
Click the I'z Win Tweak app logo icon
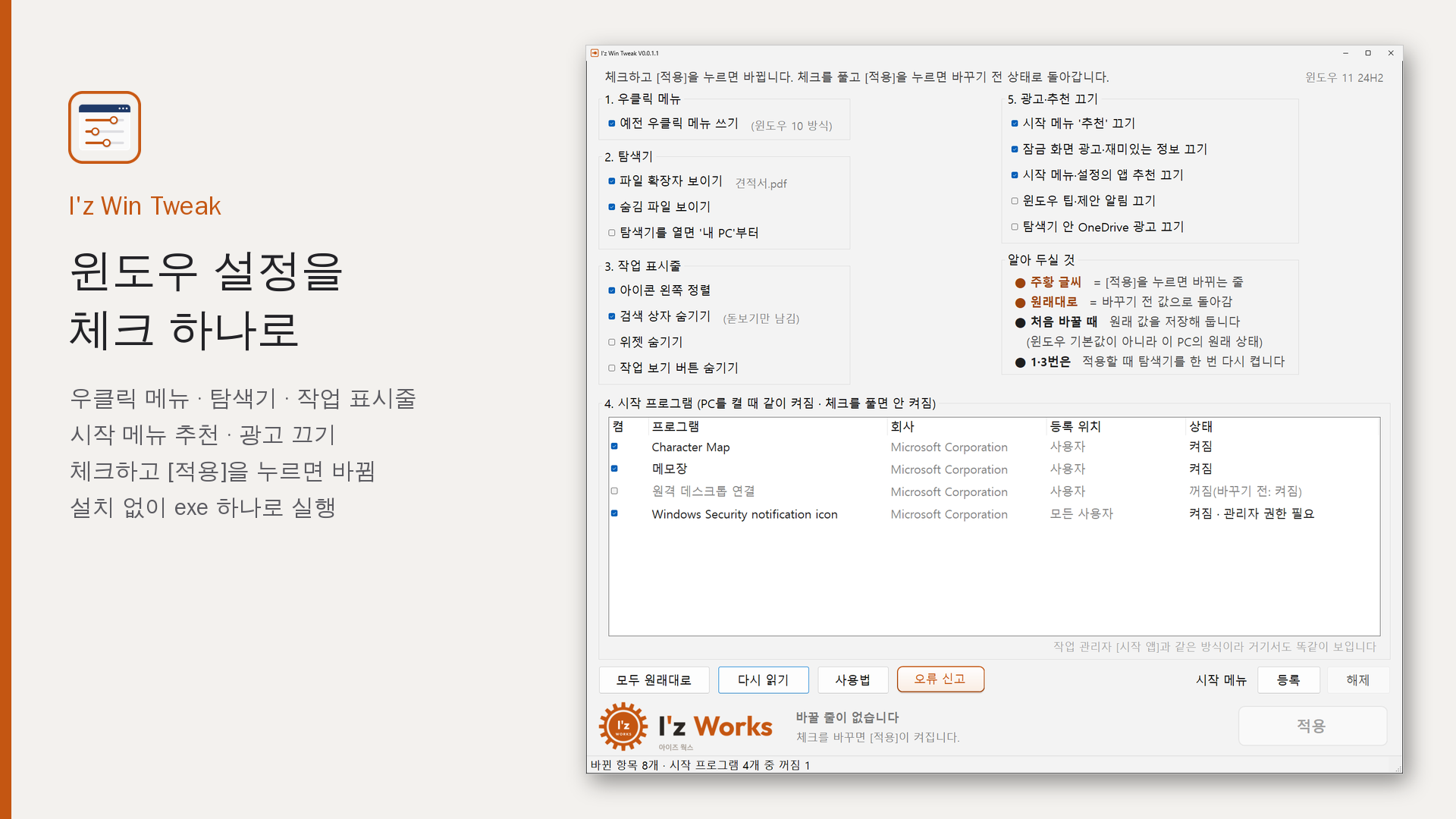(105, 127)
